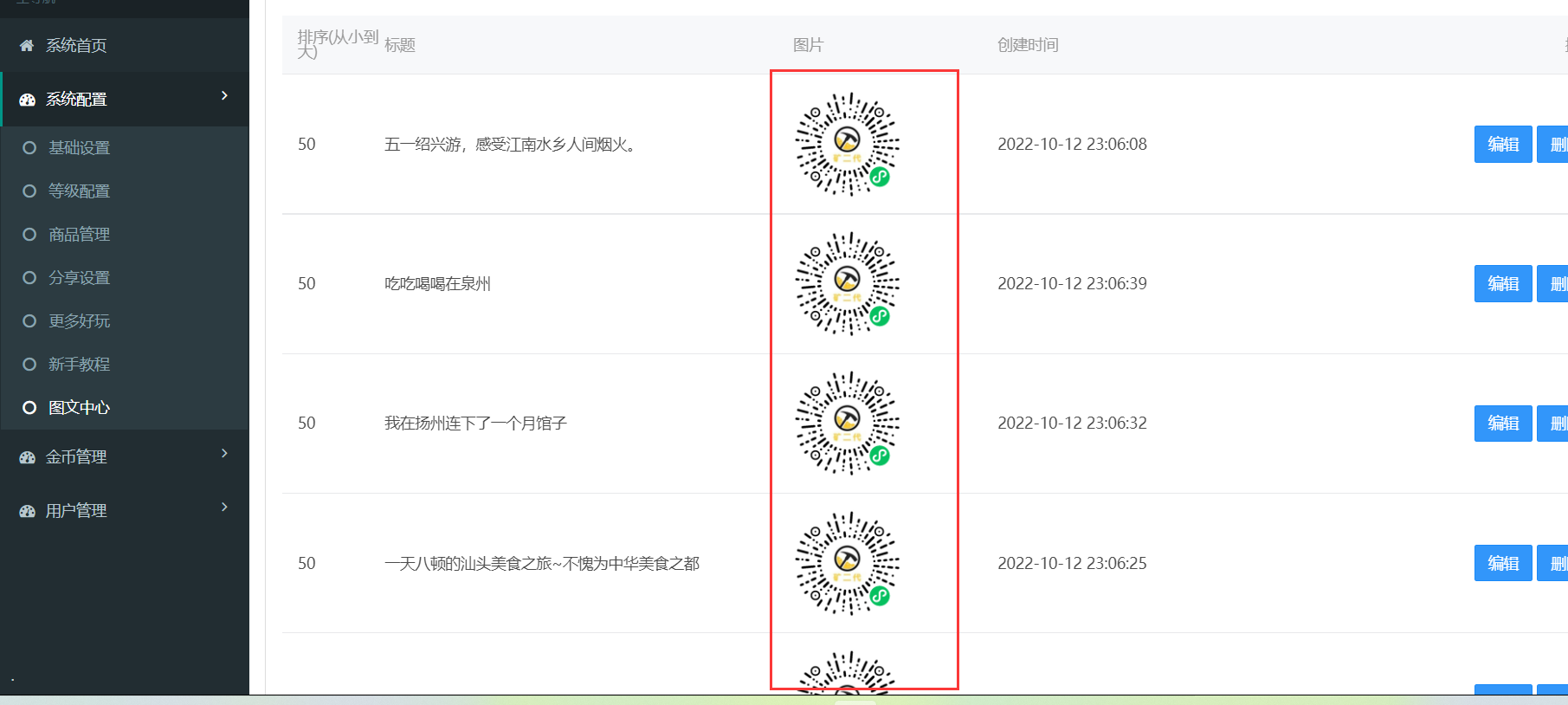Expand the 金币管理 menu chevron
The width and height of the screenshot is (1568, 705).
tap(224, 453)
